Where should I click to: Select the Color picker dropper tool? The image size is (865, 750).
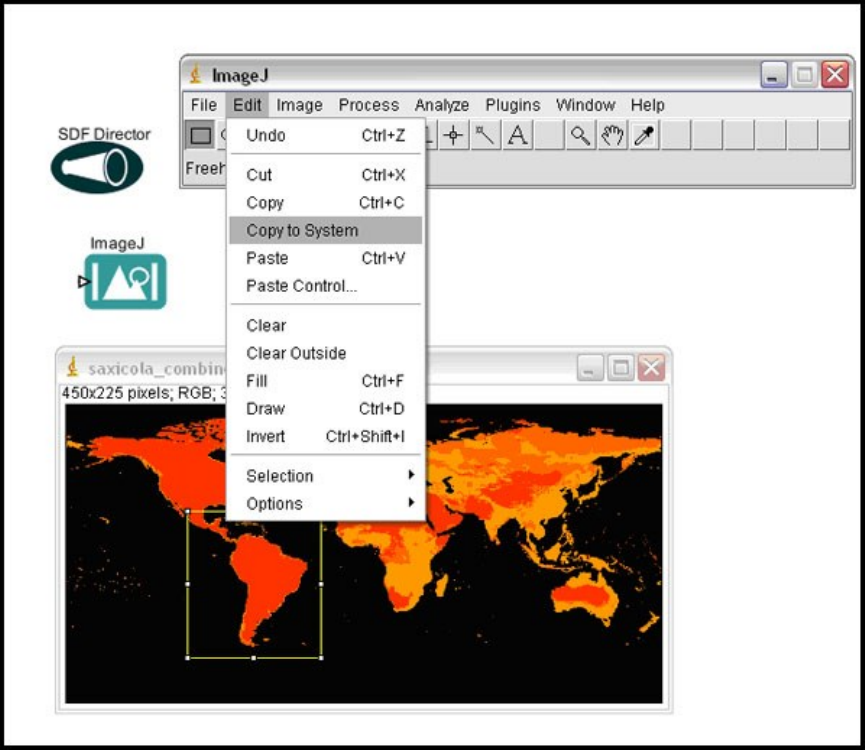(x=644, y=135)
